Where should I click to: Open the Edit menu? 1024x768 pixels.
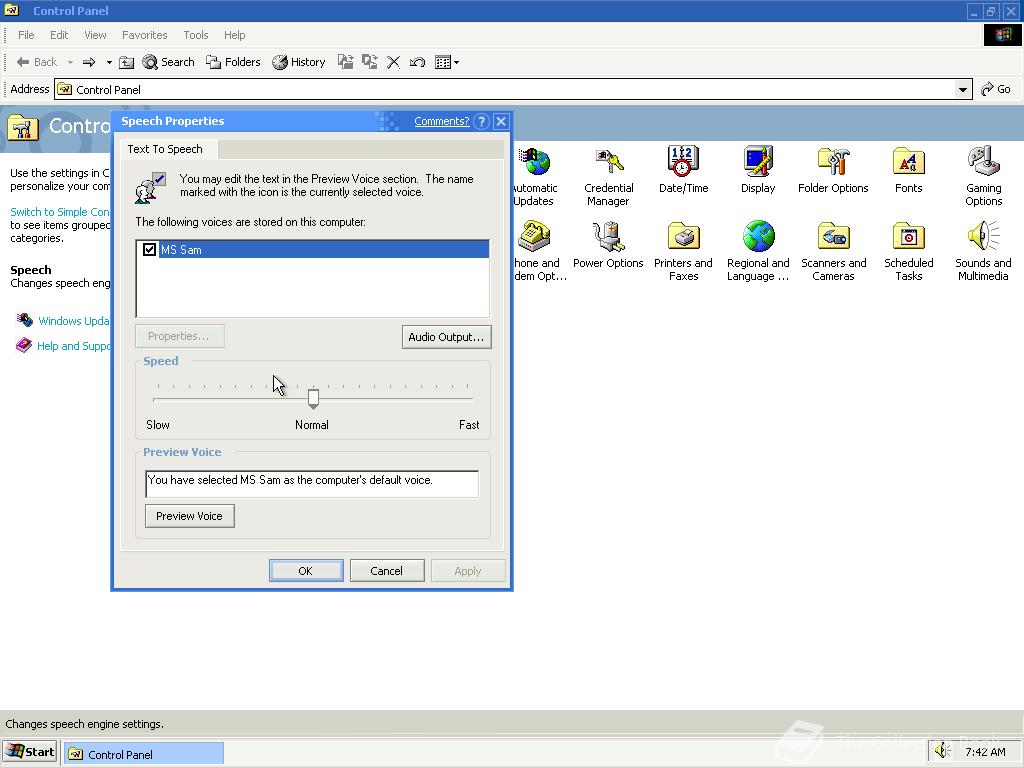coord(59,35)
